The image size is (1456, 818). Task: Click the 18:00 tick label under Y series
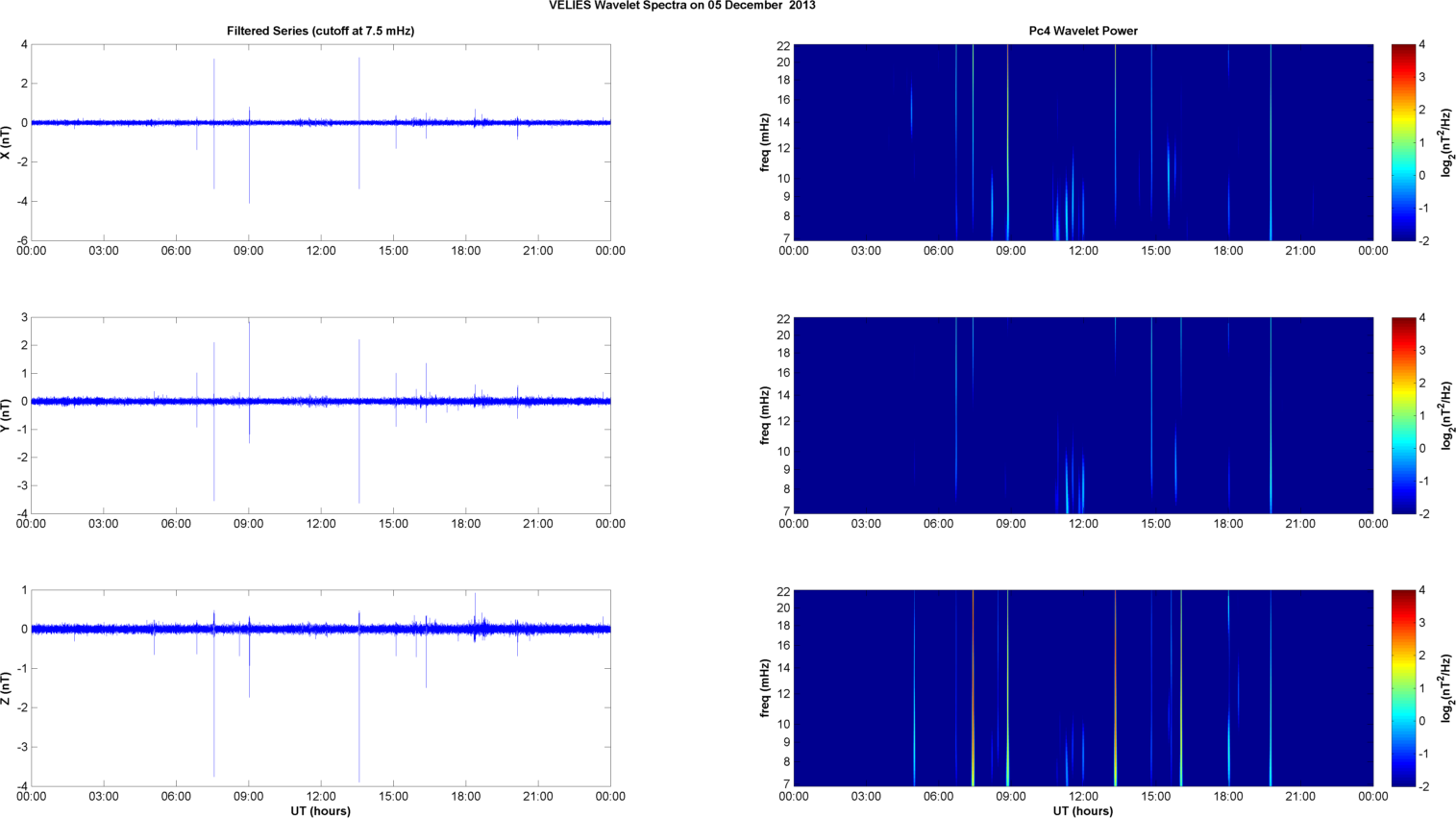click(466, 524)
